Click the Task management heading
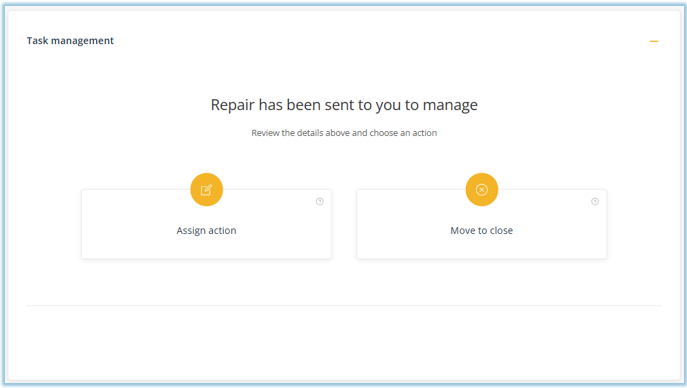 [x=70, y=41]
